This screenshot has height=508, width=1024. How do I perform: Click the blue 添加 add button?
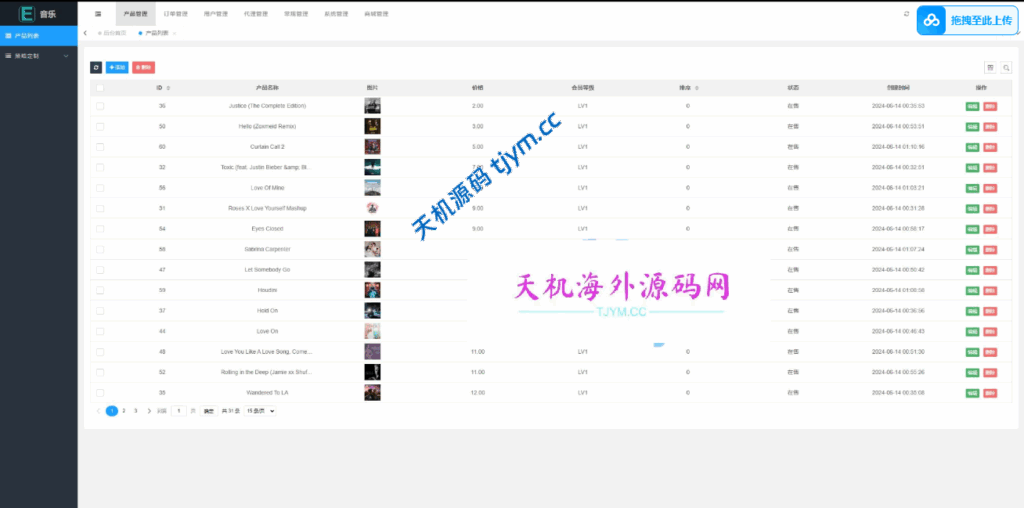[x=117, y=67]
